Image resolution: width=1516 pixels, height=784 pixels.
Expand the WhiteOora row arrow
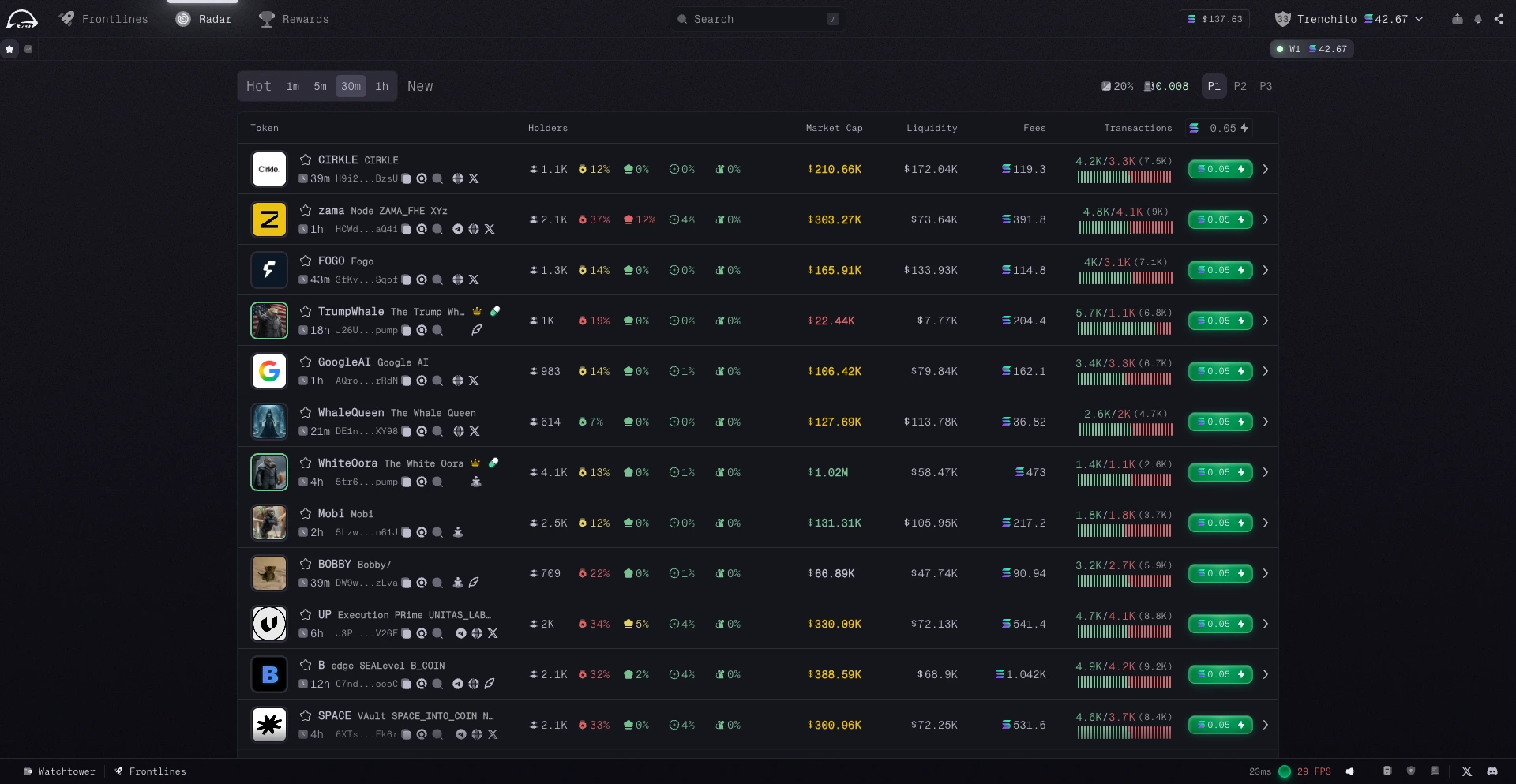[x=1265, y=472]
